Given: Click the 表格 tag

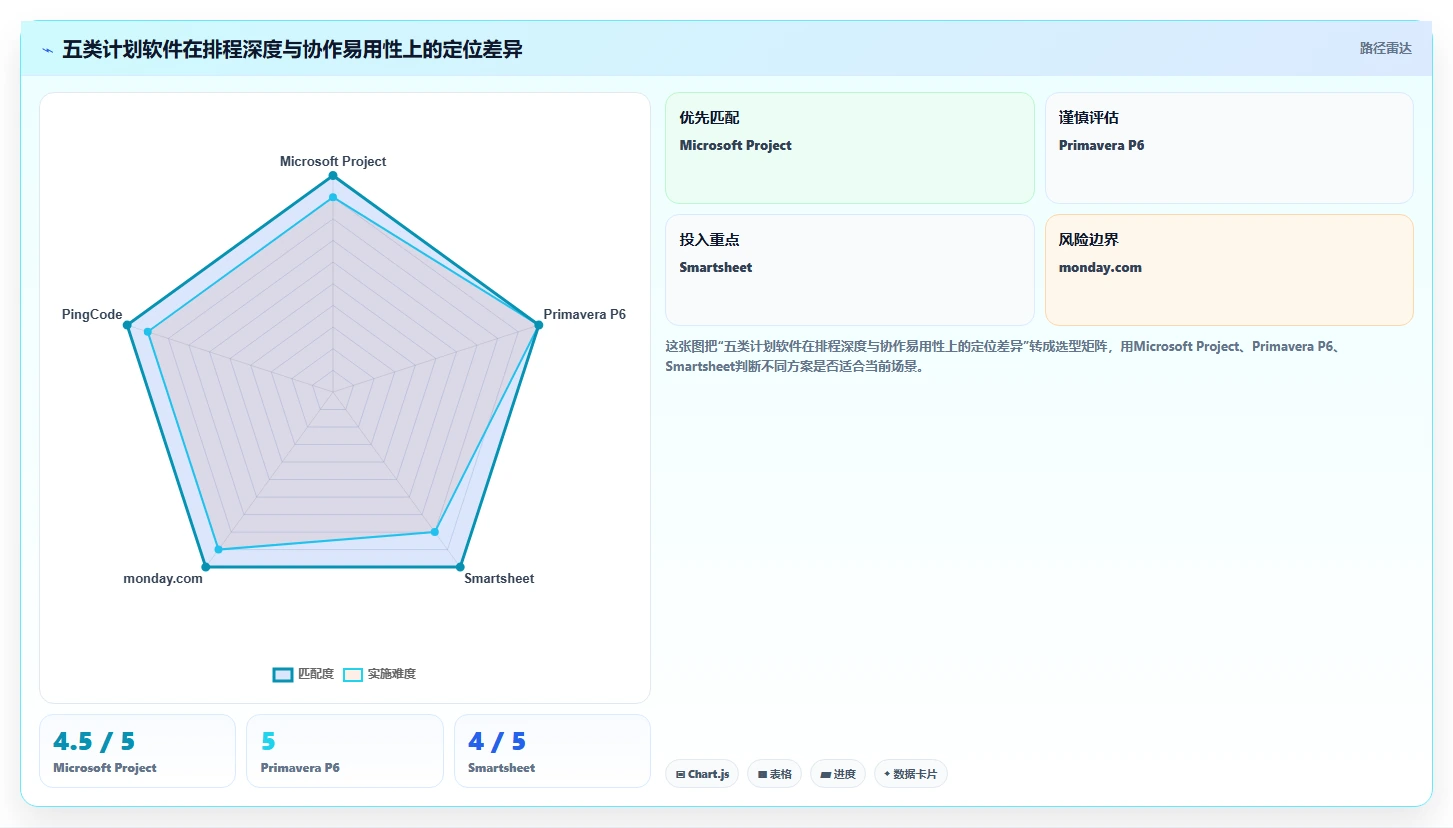Looking at the screenshot, I should click(774, 774).
